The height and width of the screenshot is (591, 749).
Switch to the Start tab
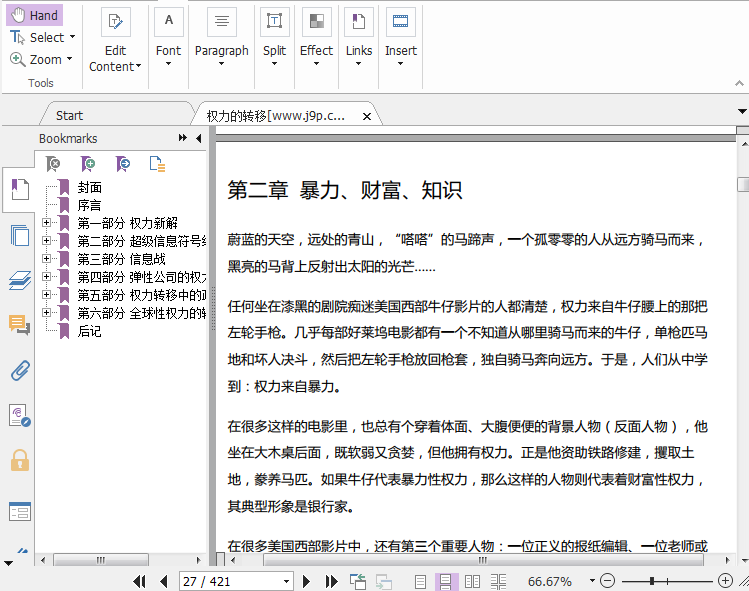tap(70, 116)
